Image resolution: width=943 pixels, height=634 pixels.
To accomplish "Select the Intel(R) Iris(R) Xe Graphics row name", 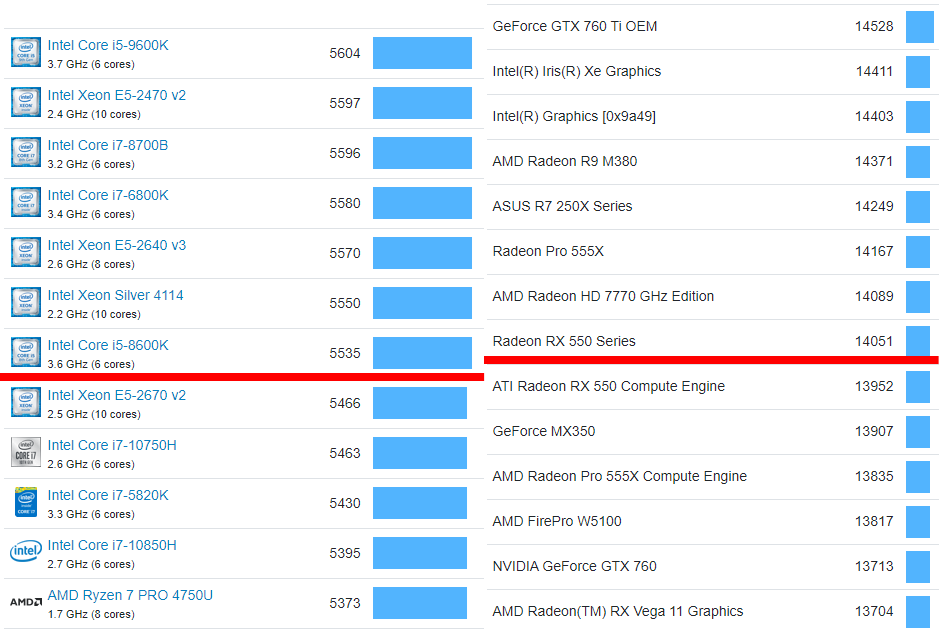I will (576, 71).
